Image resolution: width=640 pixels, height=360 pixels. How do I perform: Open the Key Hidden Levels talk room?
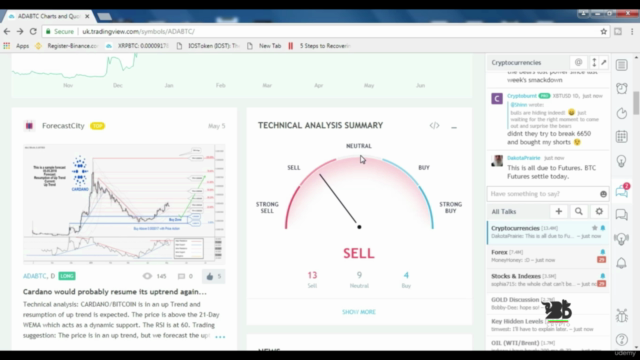tap(547, 325)
